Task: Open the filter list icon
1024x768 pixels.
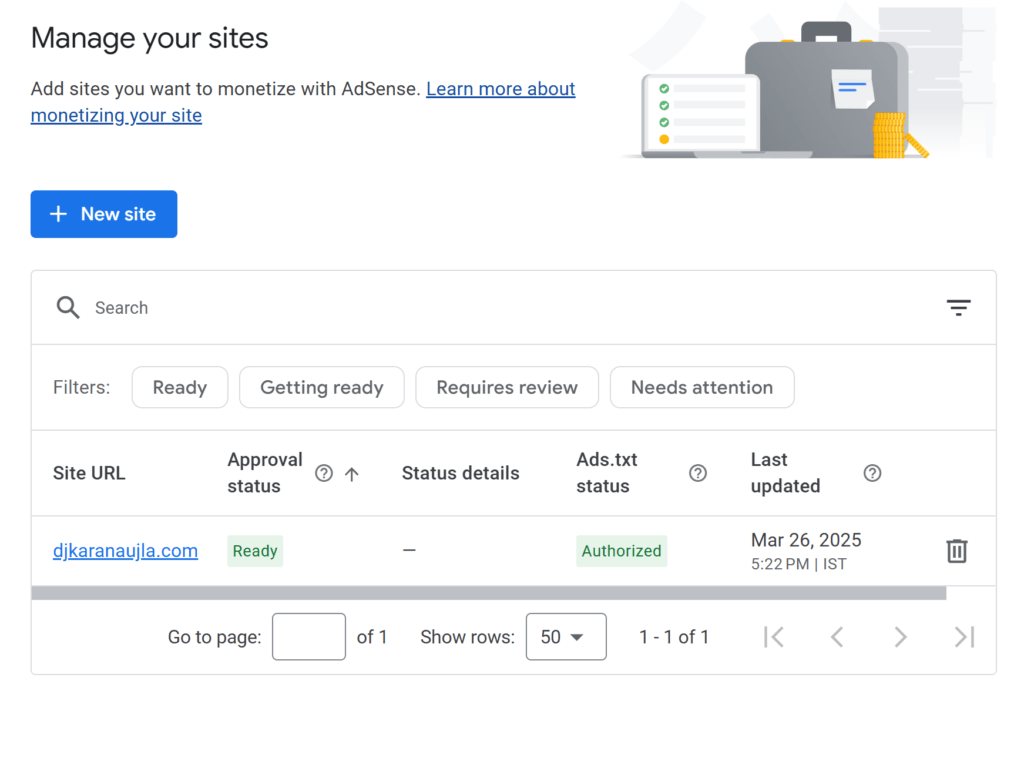Action: [x=958, y=308]
